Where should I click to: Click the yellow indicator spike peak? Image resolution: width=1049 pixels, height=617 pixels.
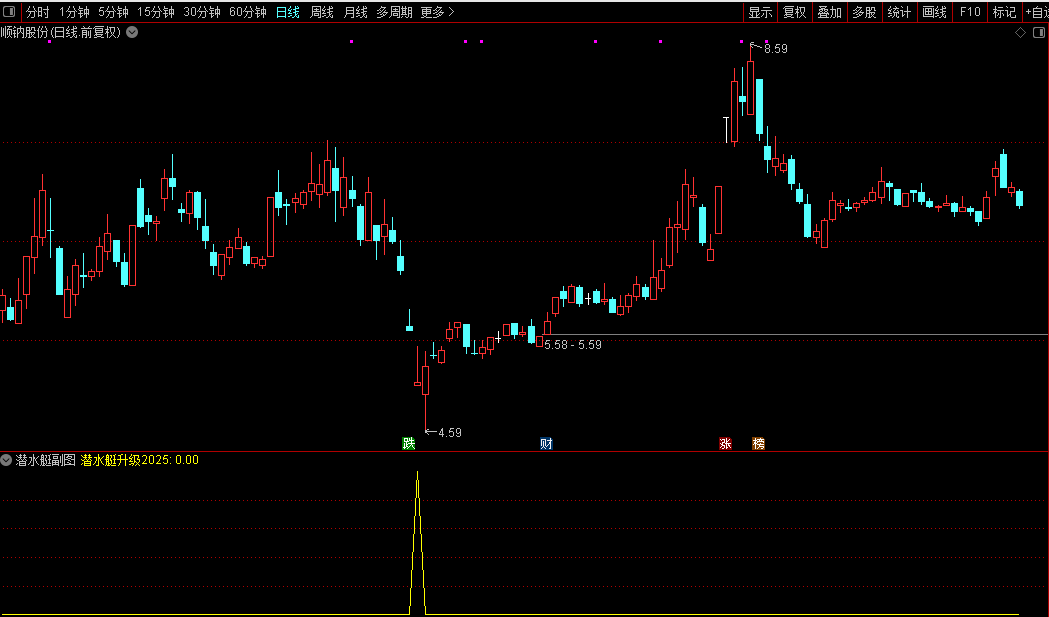tap(417, 474)
